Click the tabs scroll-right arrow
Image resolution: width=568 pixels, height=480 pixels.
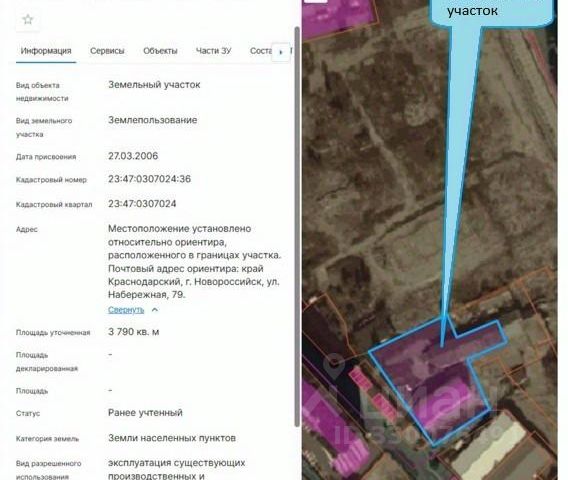281,52
